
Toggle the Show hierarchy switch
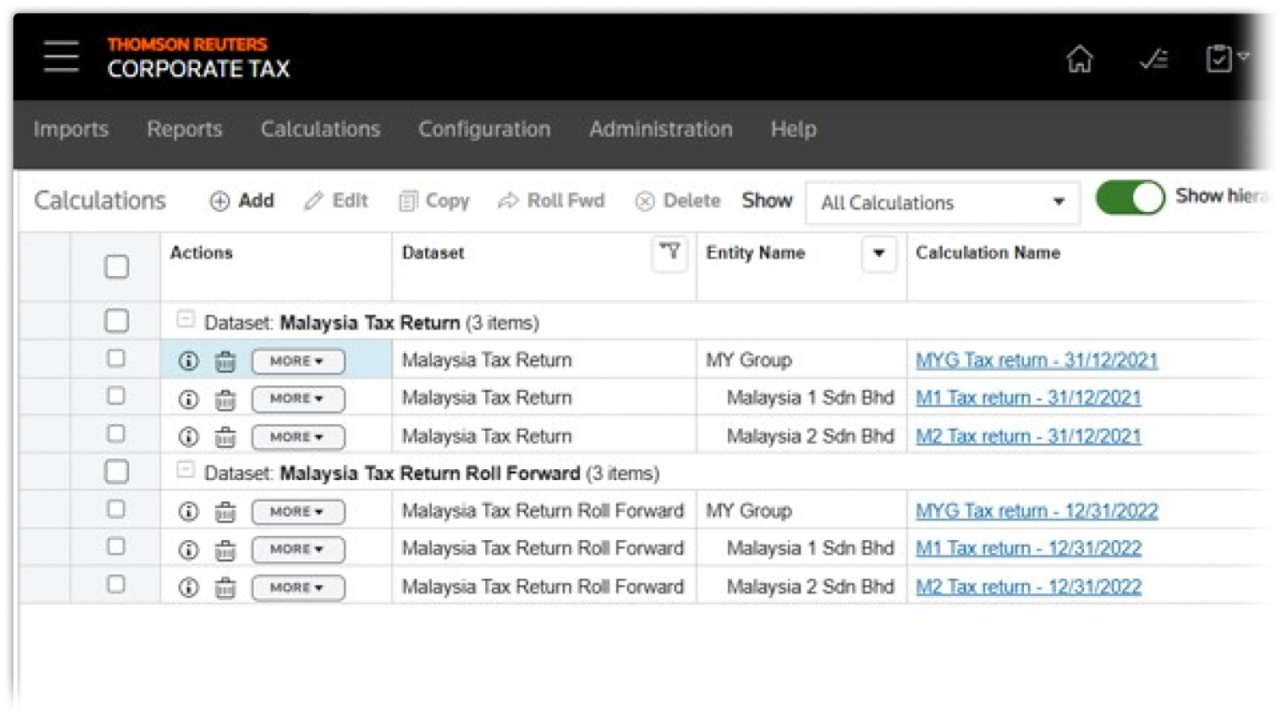(x=1130, y=198)
